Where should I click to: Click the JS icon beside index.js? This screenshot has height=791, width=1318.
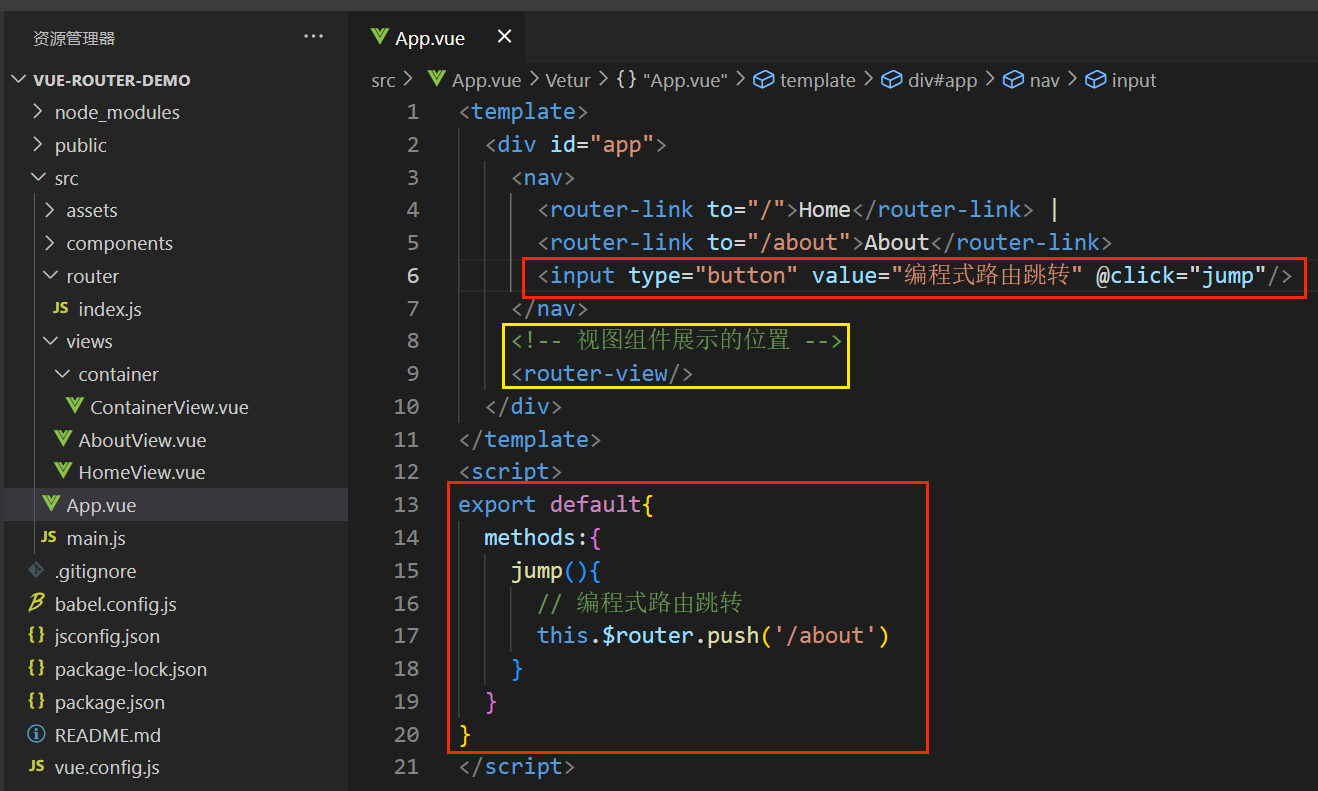click(x=61, y=309)
